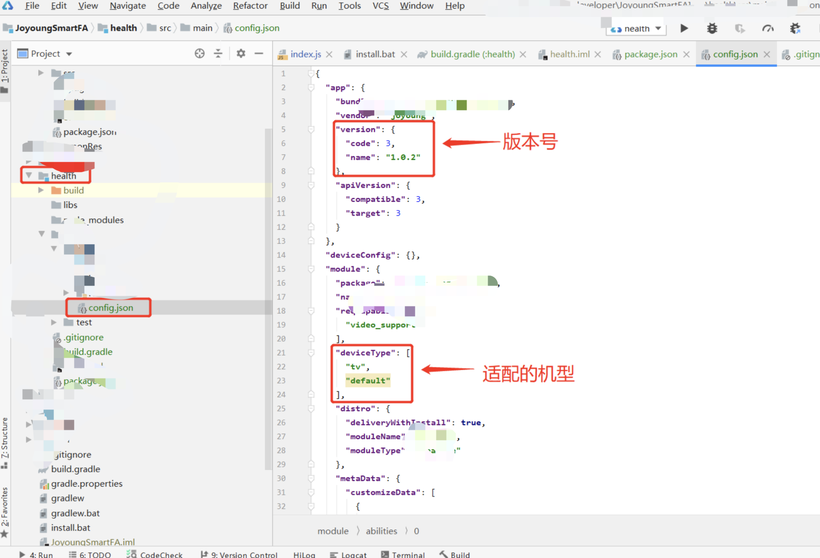Select gradlew.bat in the project tree
Viewport: 820px width, 558px height.
tap(75, 513)
